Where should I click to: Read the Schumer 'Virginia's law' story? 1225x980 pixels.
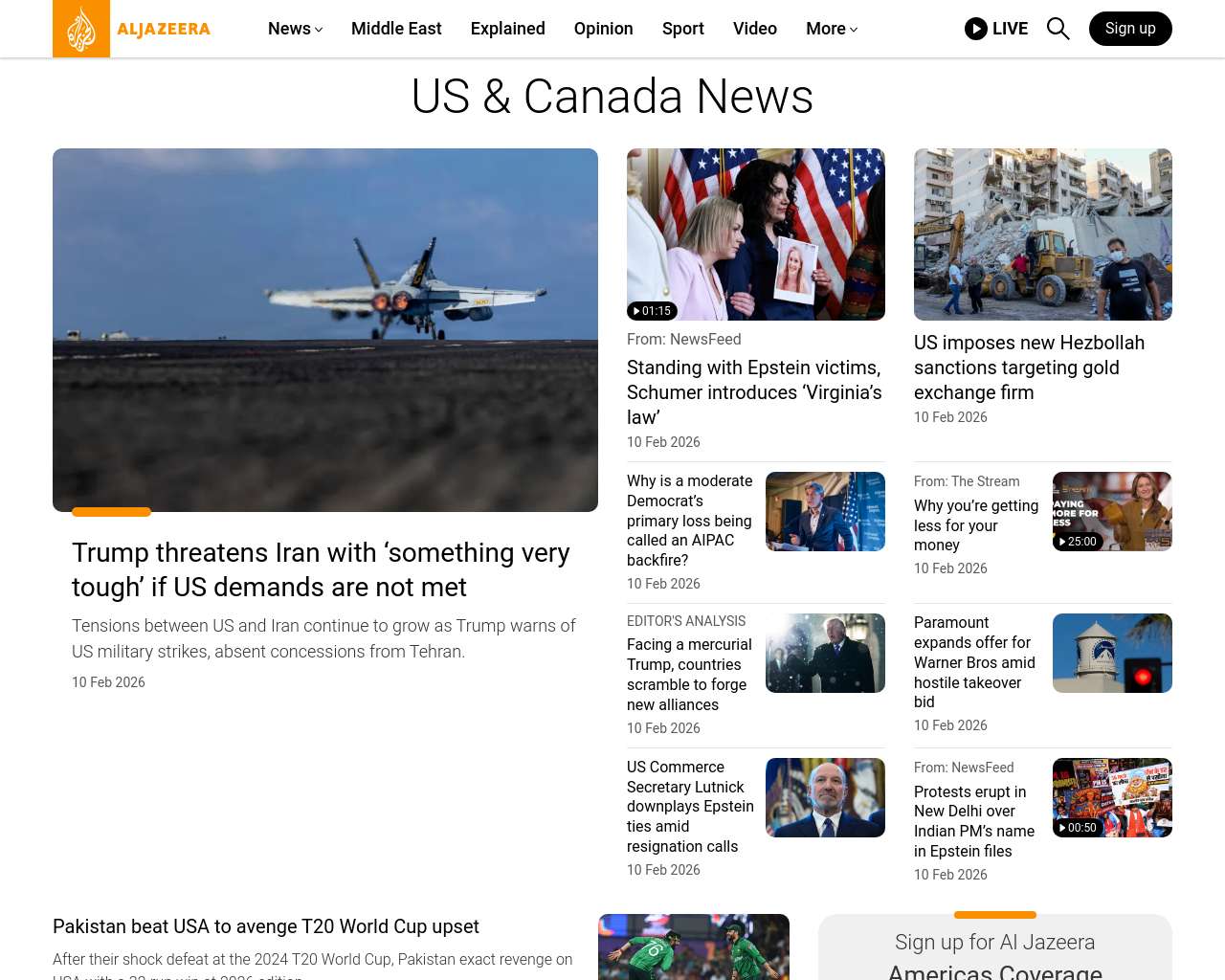(x=754, y=392)
